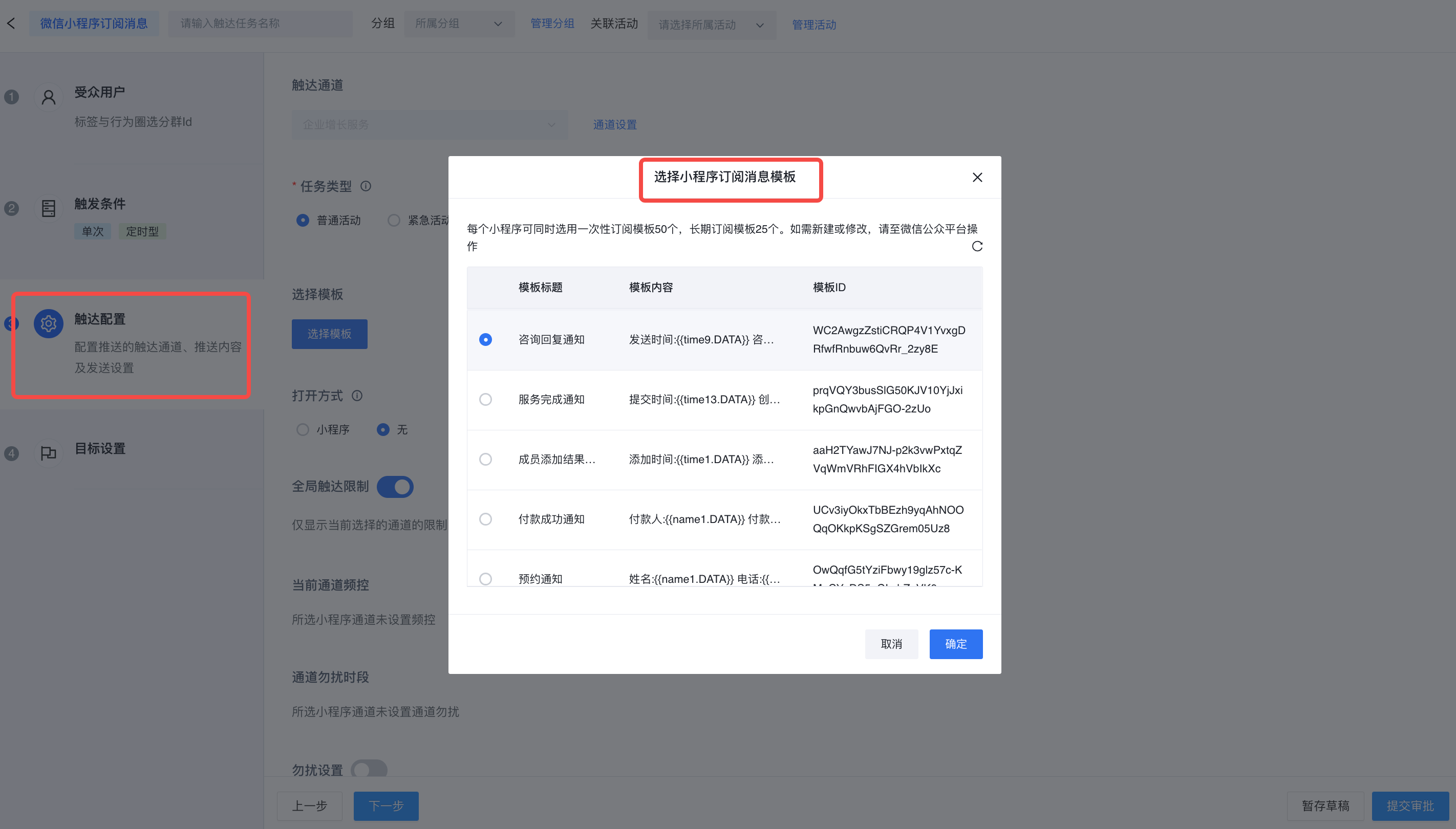Select the 服务完成通知 template radio button
The image size is (1456, 829).
(x=485, y=399)
